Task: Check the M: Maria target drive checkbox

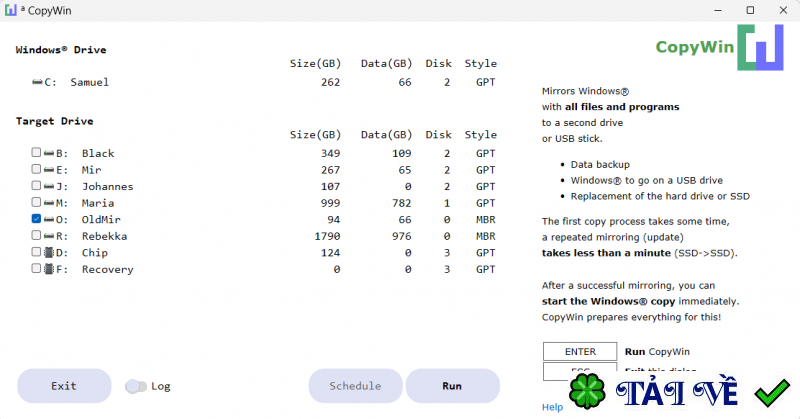Action: pyautogui.click(x=36, y=202)
